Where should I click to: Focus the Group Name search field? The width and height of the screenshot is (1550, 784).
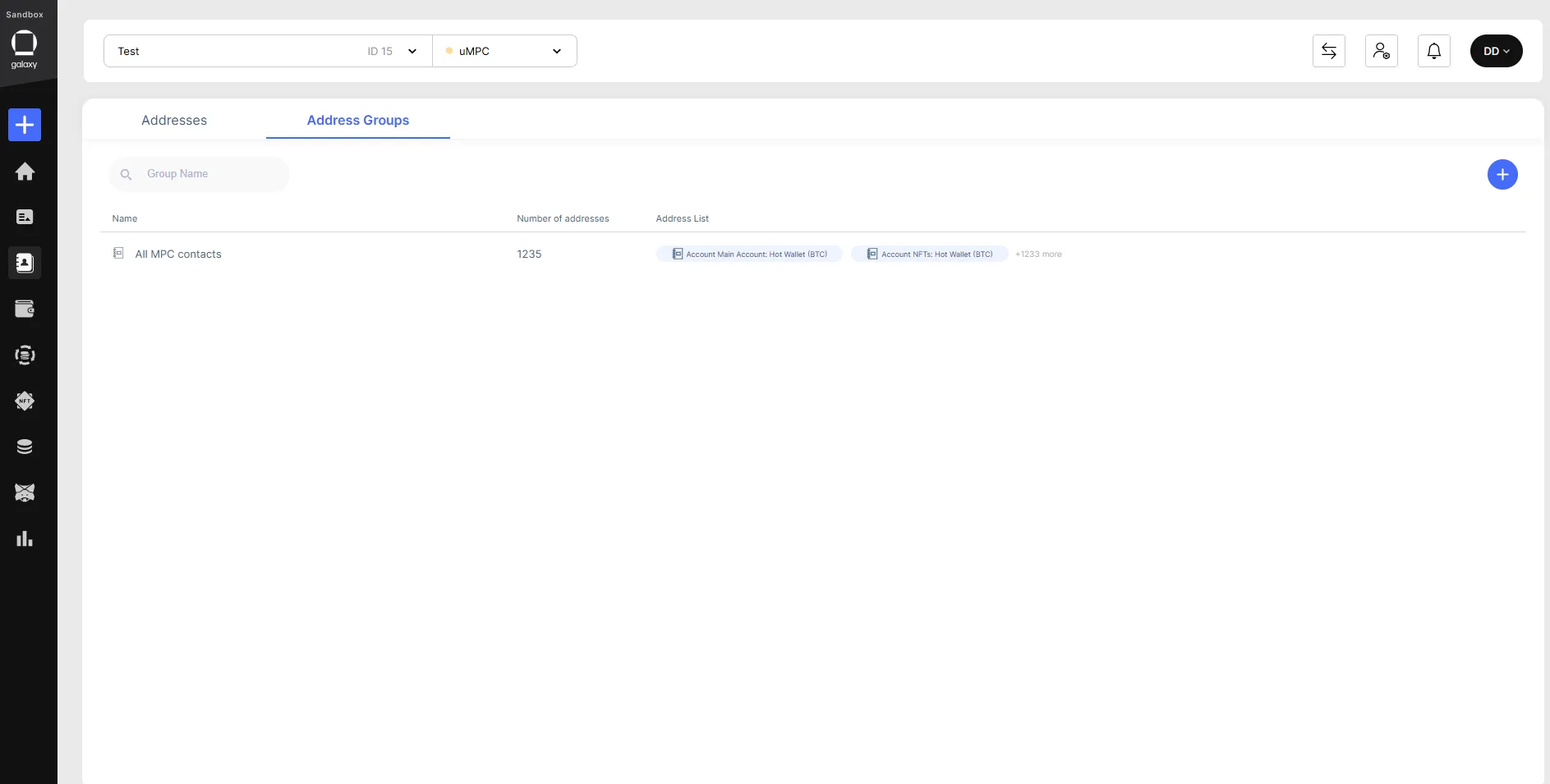(199, 174)
